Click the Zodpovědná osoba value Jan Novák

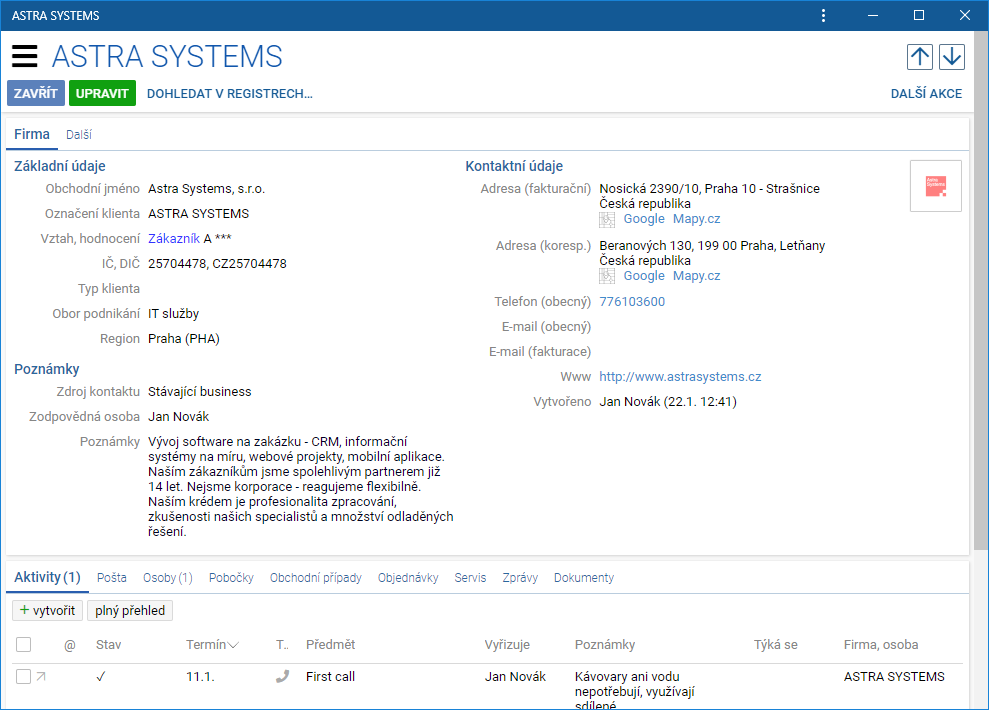(178, 417)
